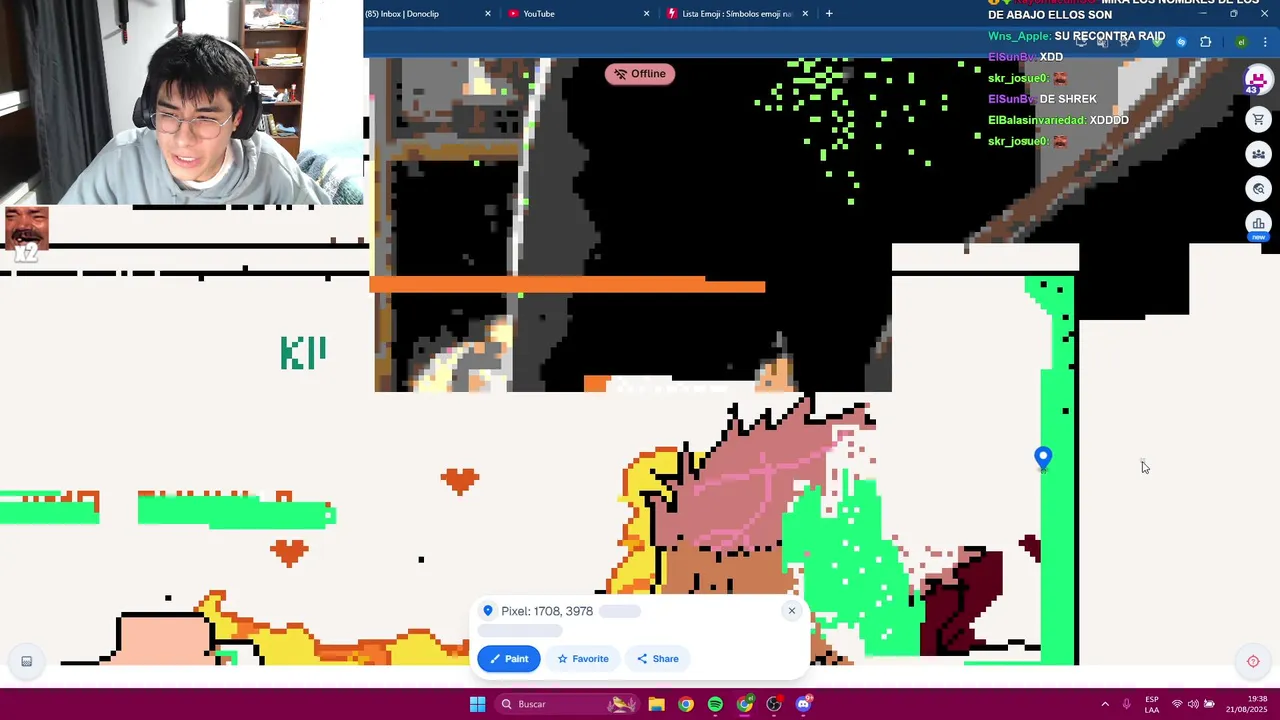1280x720 pixels.
Task: Open OBS Studio from taskbar
Action: pyautogui.click(x=774, y=704)
